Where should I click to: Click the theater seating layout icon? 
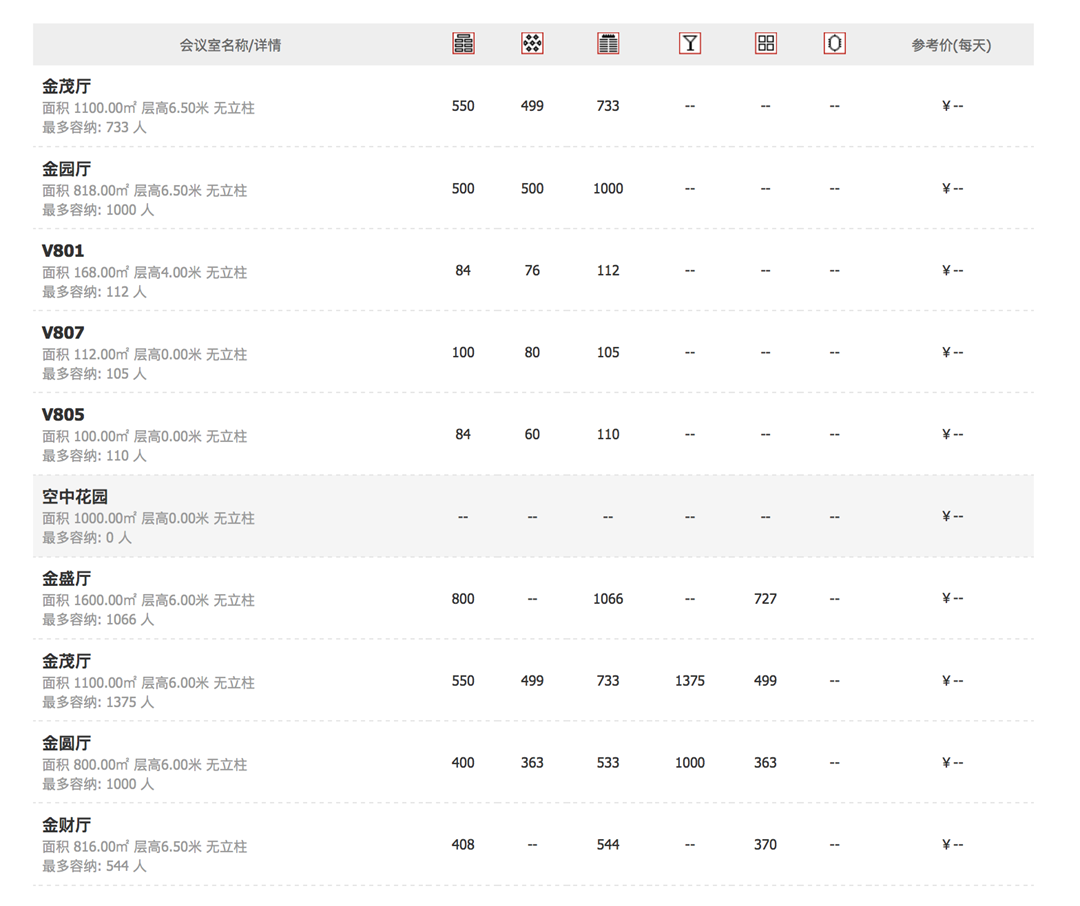608,43
